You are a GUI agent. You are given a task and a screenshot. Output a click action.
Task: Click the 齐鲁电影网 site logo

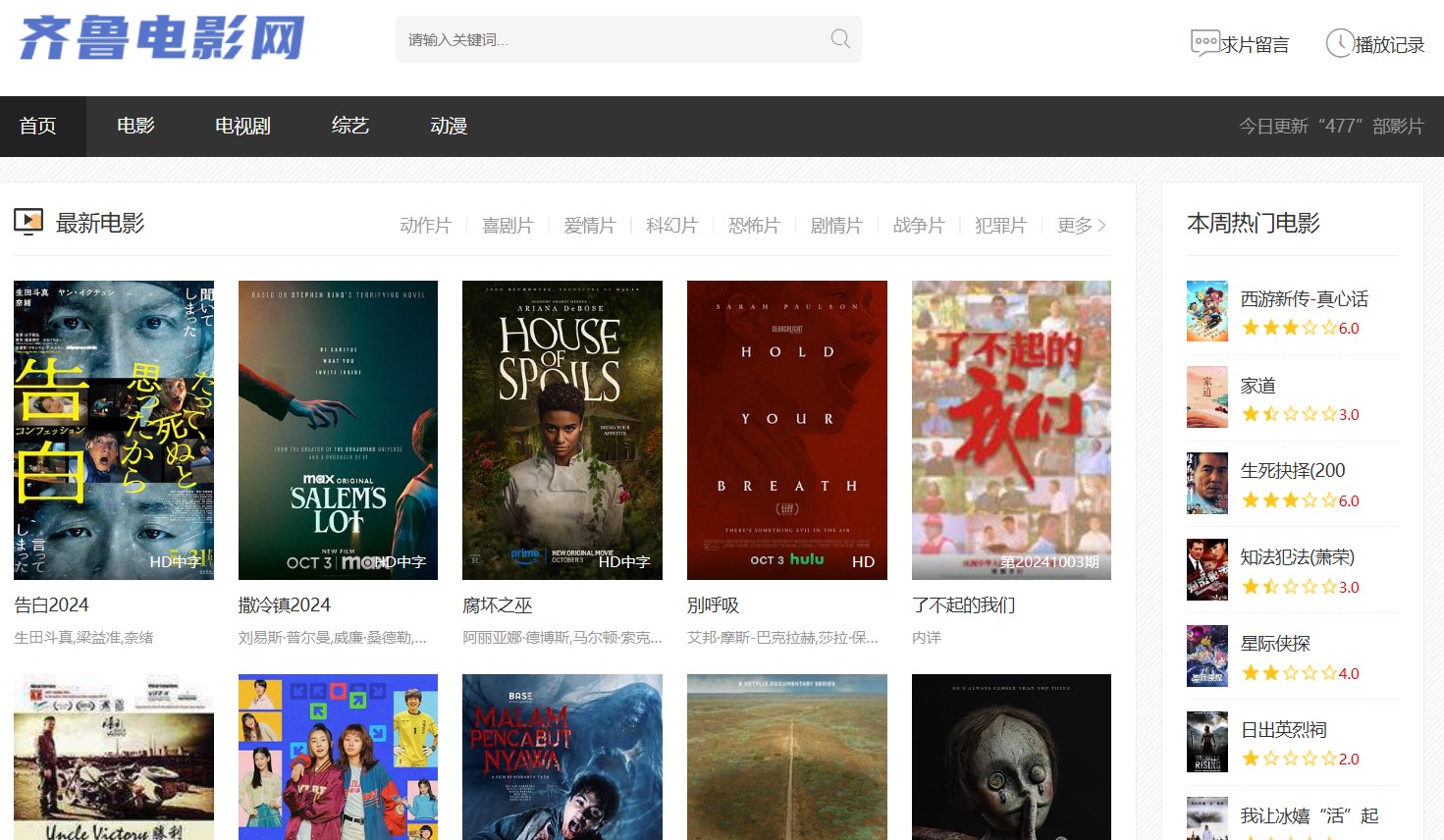tap(162, 39)
